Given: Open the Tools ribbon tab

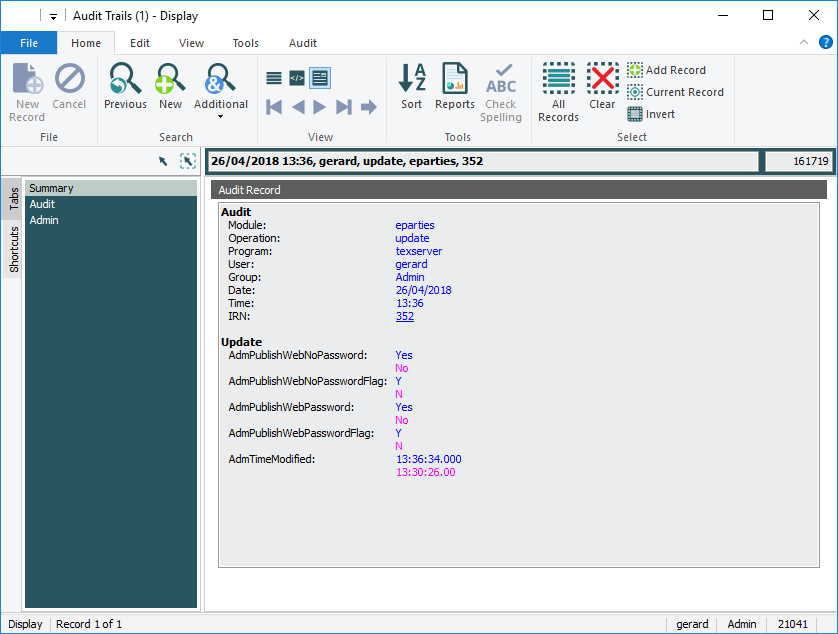Looking at the screenshot, I should (245, 43).
